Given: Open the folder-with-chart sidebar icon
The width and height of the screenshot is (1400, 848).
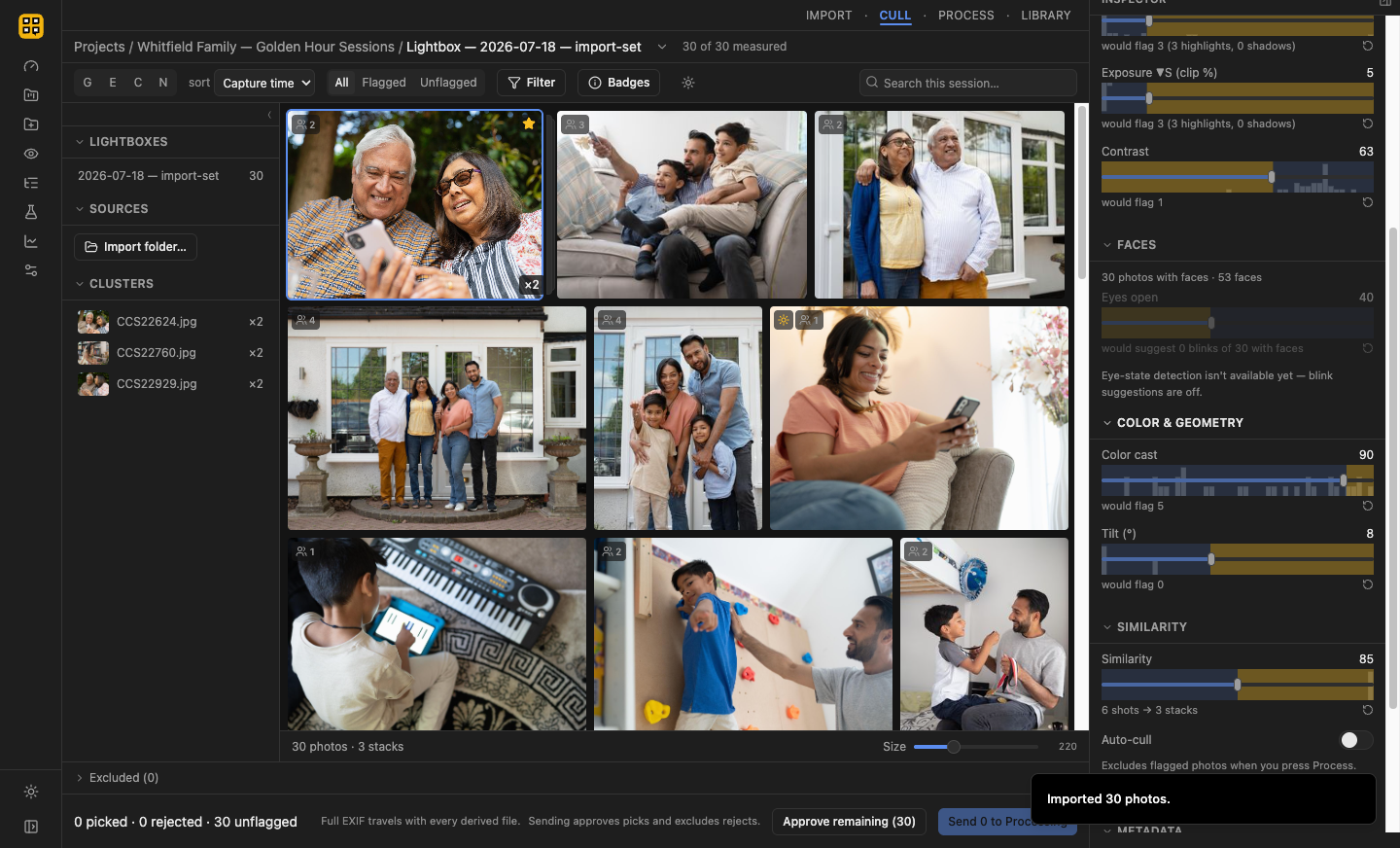Looking at the screenshot, I should 31,95.
